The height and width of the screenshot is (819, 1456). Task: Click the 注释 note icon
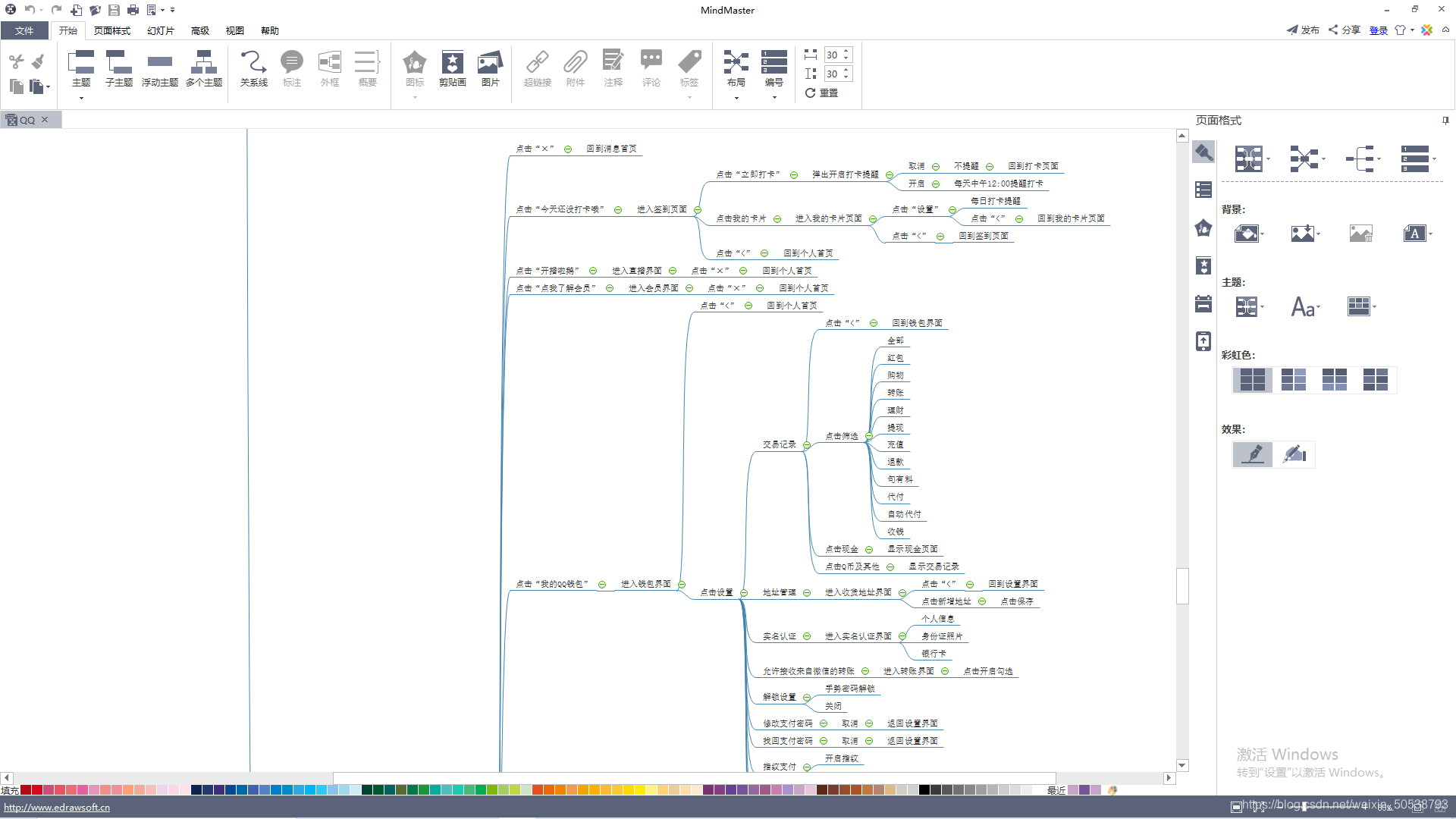point(613,68)
